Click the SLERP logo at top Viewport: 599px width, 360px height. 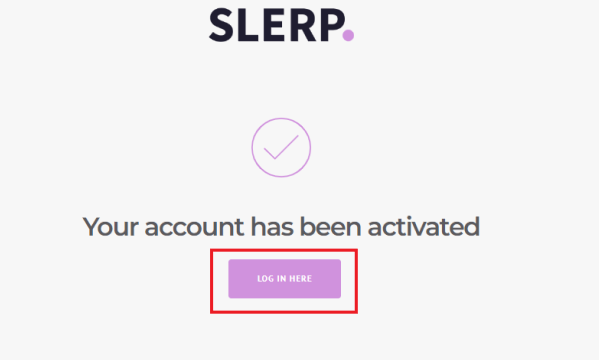tap(282, 25)
